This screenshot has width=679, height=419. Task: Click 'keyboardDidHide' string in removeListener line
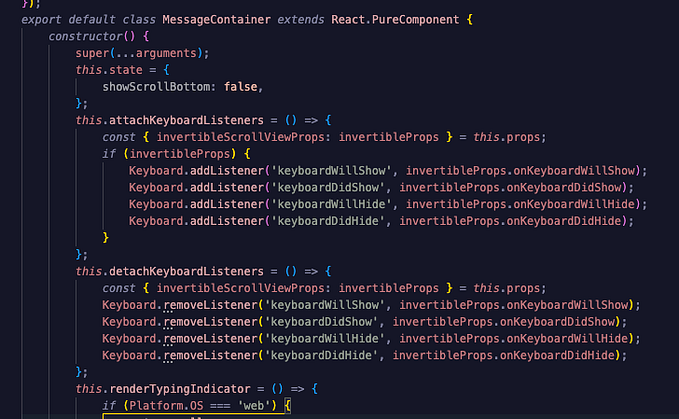[x=321, y=355]
